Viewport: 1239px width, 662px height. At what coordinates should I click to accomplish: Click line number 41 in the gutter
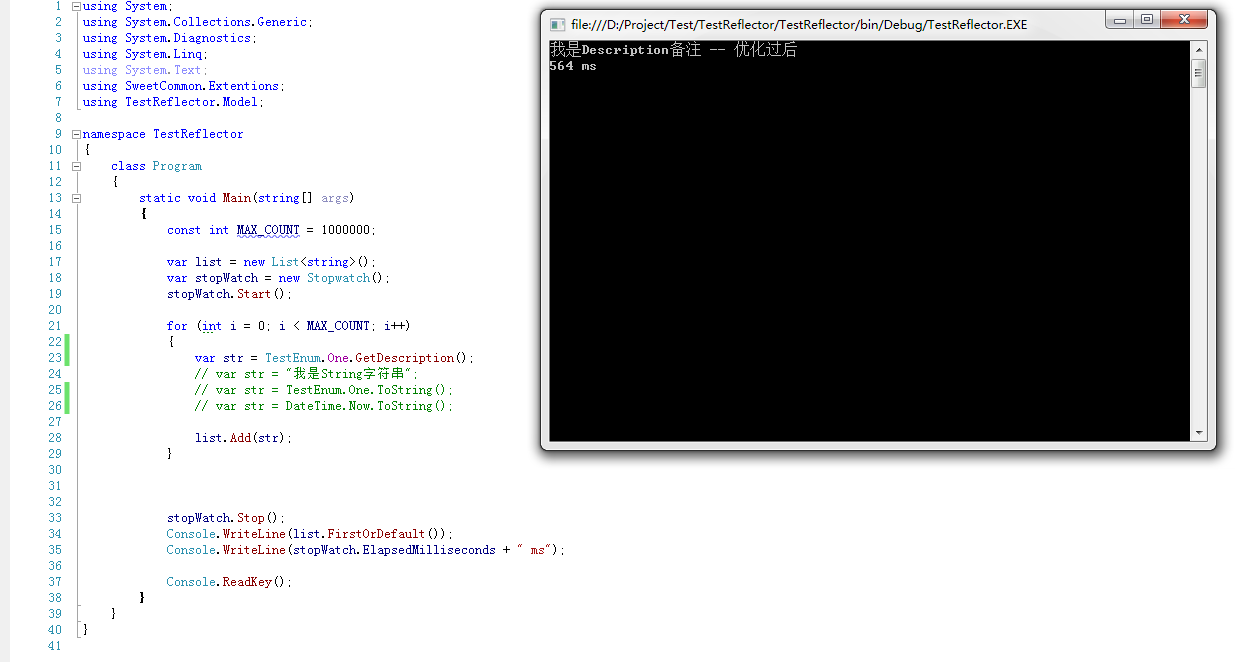(55, 646)
